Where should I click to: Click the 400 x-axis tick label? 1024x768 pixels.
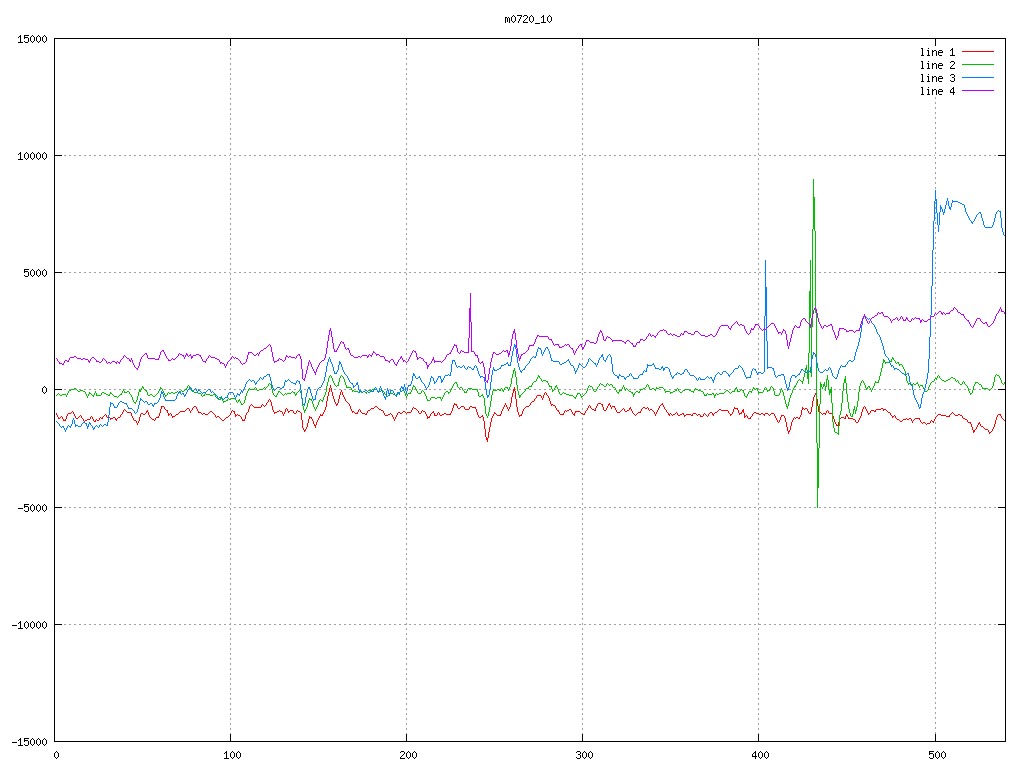[759, 755]
